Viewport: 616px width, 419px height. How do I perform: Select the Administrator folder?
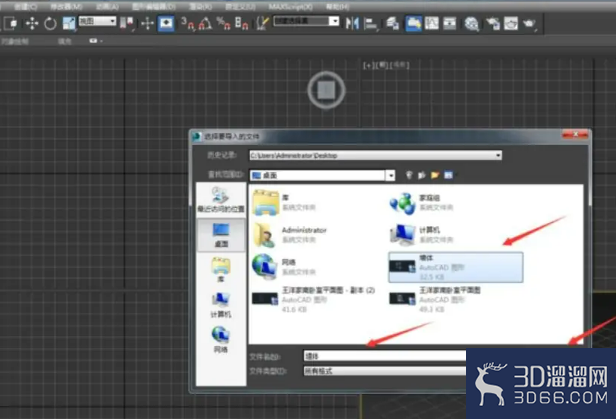point(290,234)
